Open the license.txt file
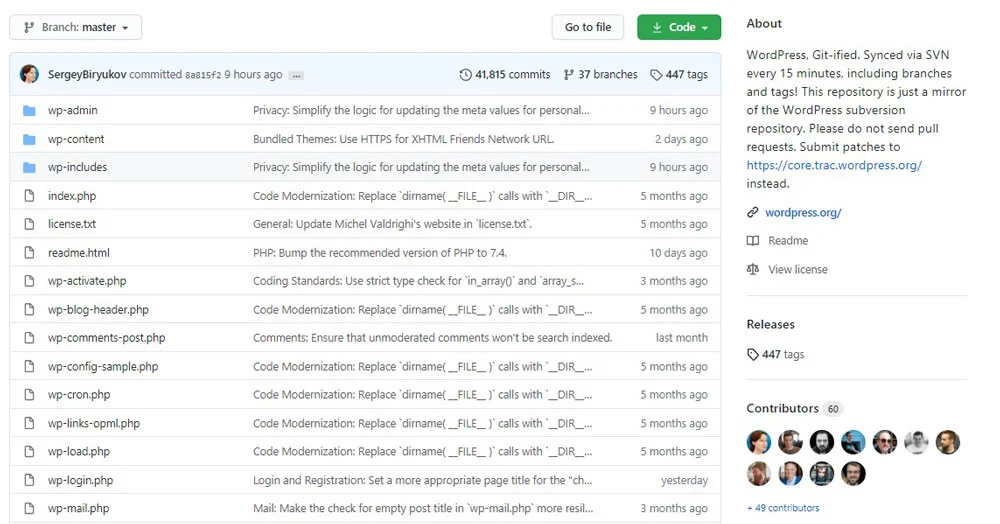The width and height of the screenshot is (1000, 524). [x=72, y=224]
